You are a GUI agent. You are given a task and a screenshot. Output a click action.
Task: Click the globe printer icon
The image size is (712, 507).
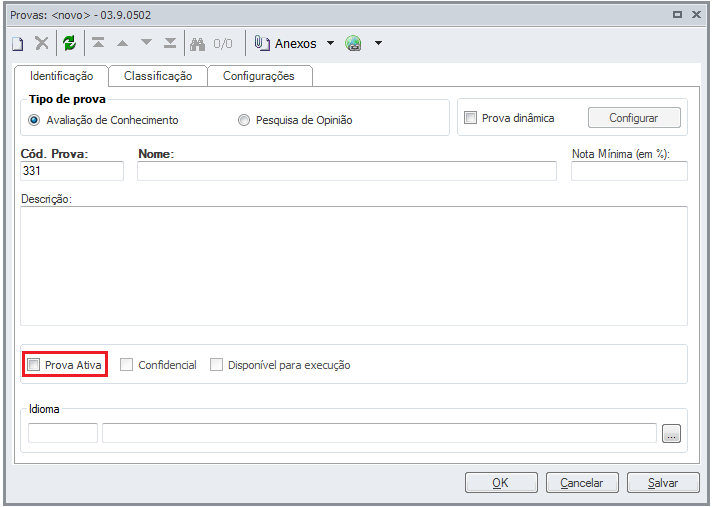(x=353, y=44)
